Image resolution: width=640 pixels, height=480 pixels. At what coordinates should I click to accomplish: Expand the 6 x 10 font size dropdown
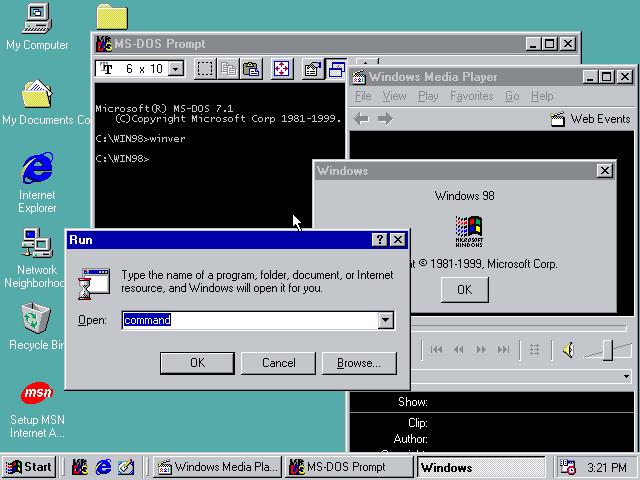(176, 69)
